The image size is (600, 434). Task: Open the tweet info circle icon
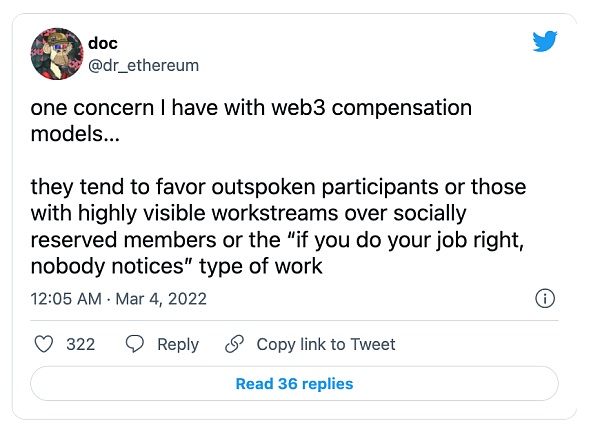point(546,298)
